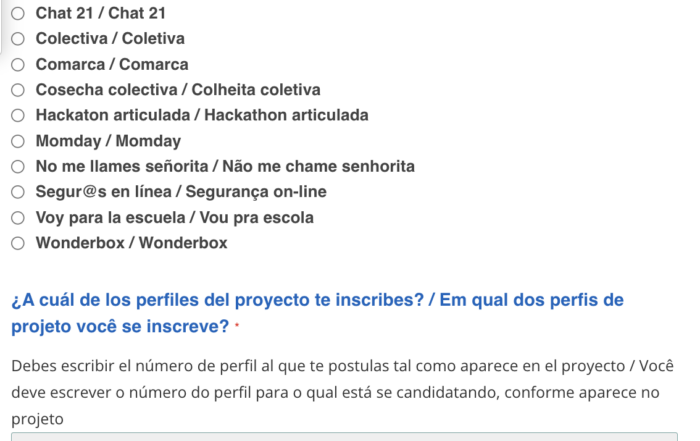
Task: Click the Colheita coletiva label text
Action: [x=256, y=90]
